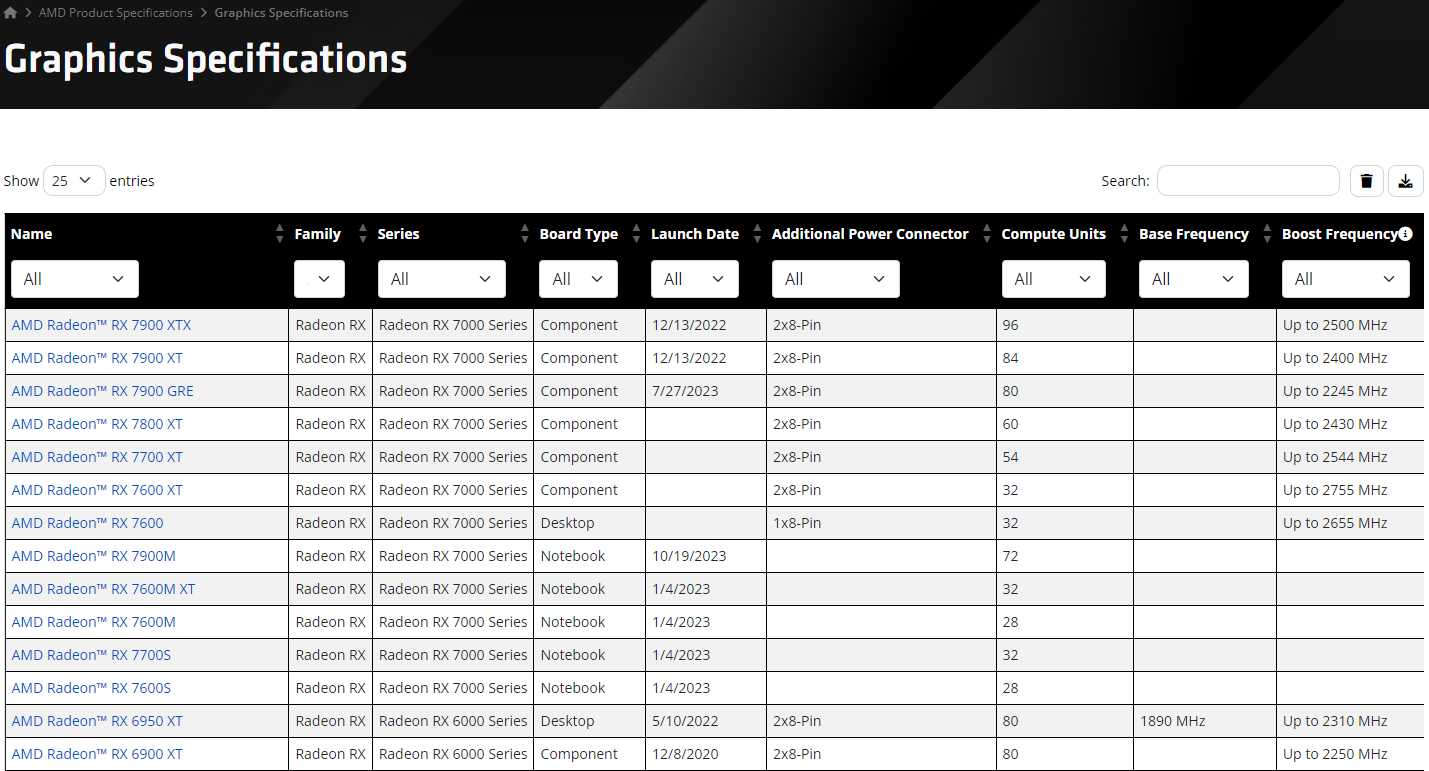Sort by Board Type column arrows
Image resolution: width=1429 pixels, height=771 pixels.
637,234
